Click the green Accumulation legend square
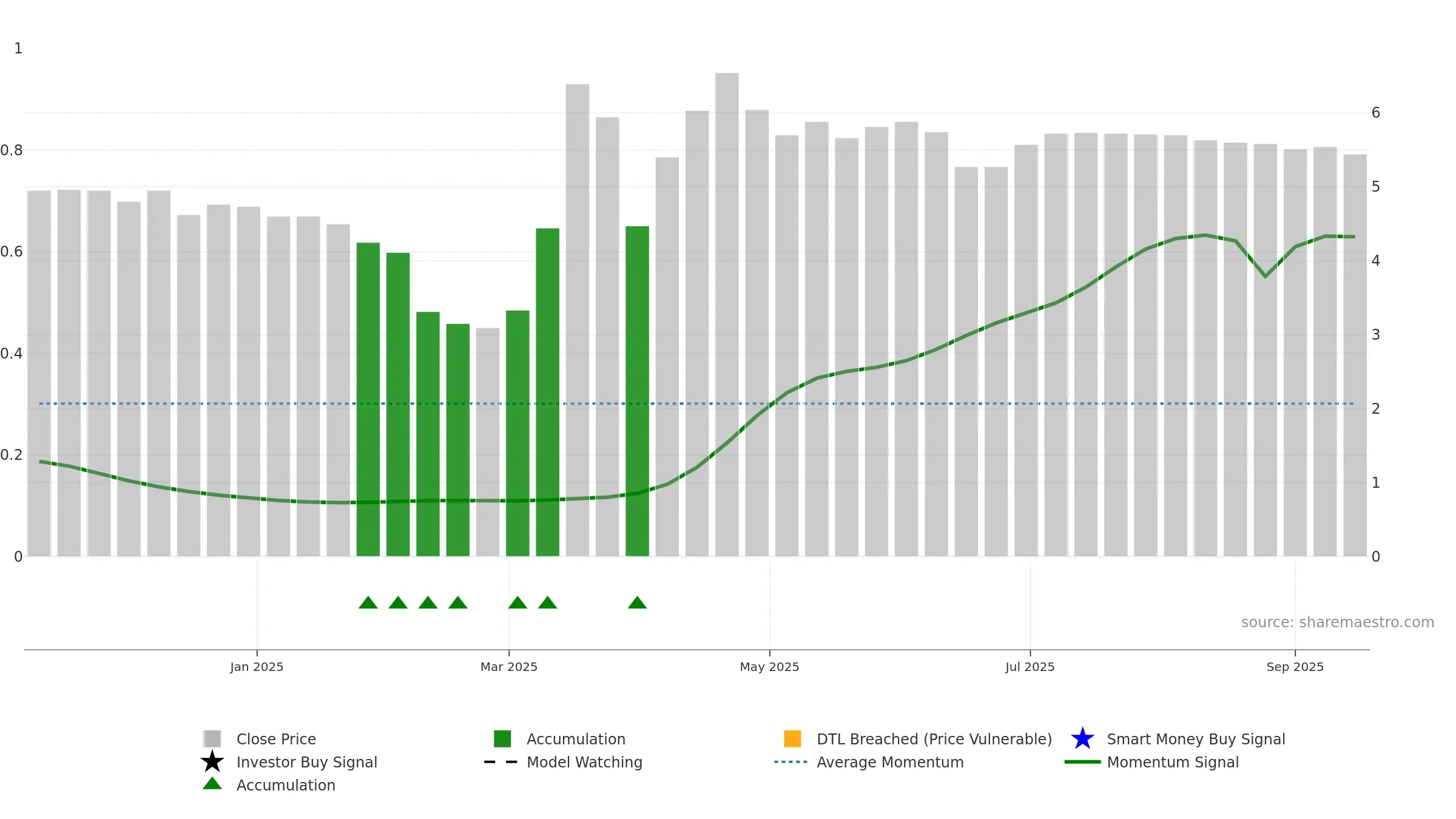The width and height of the screenshot is (1456, 819). (502, 738)
